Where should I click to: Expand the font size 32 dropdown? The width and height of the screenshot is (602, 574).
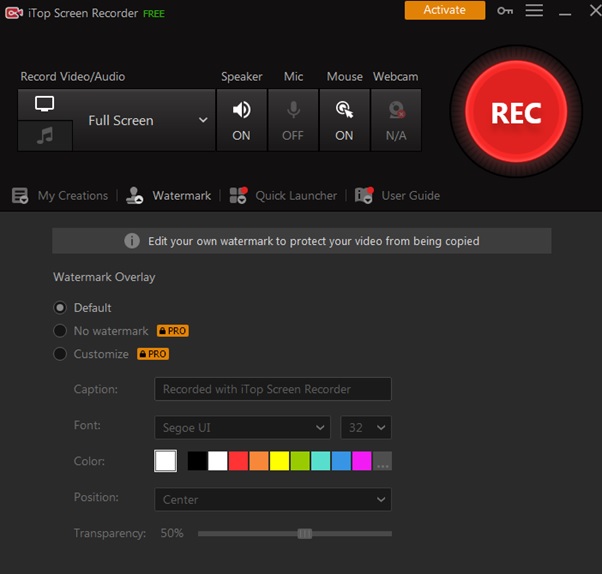(366, 427)
